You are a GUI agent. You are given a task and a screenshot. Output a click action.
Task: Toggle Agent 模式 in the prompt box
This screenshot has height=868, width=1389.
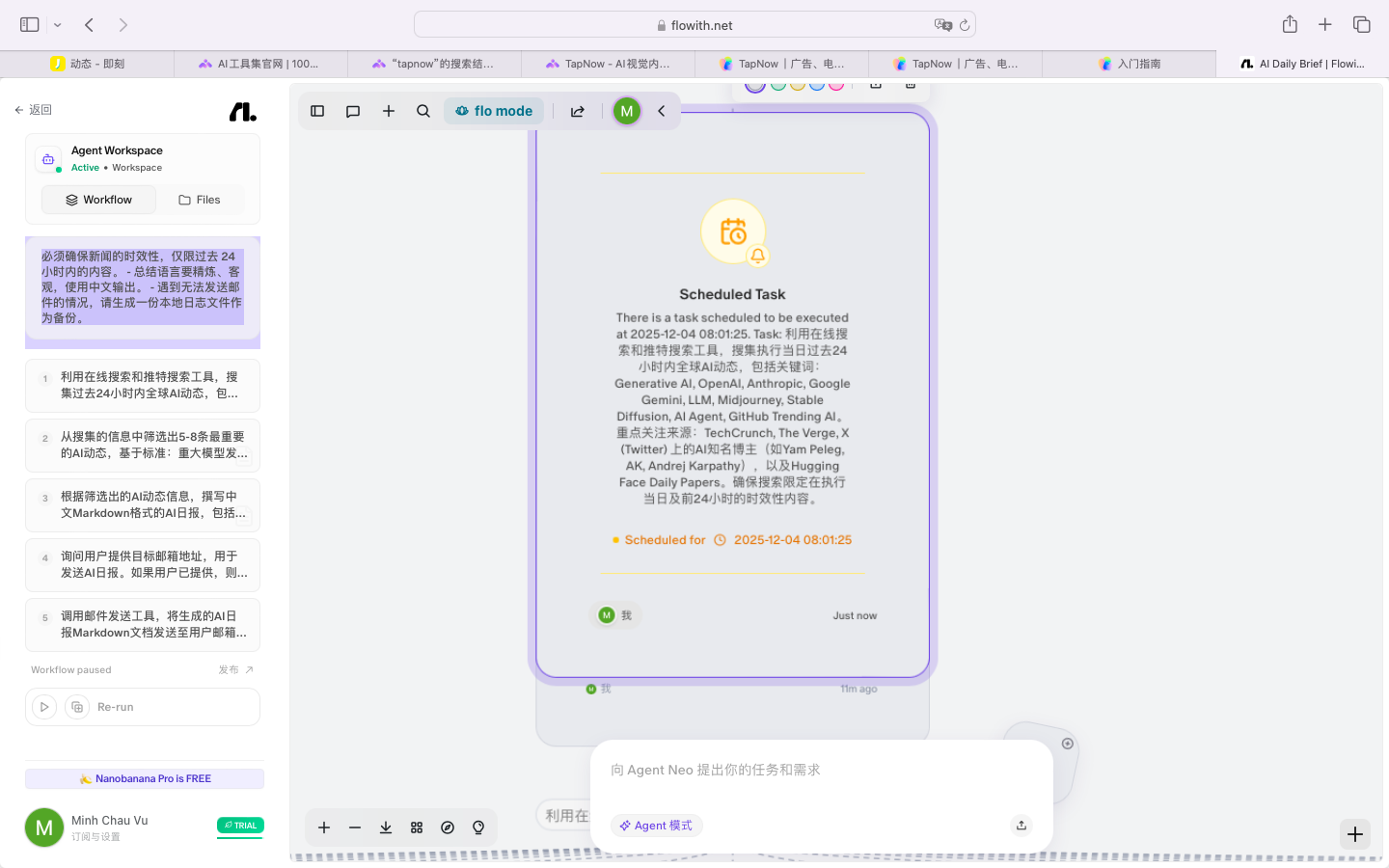[656, 826]
